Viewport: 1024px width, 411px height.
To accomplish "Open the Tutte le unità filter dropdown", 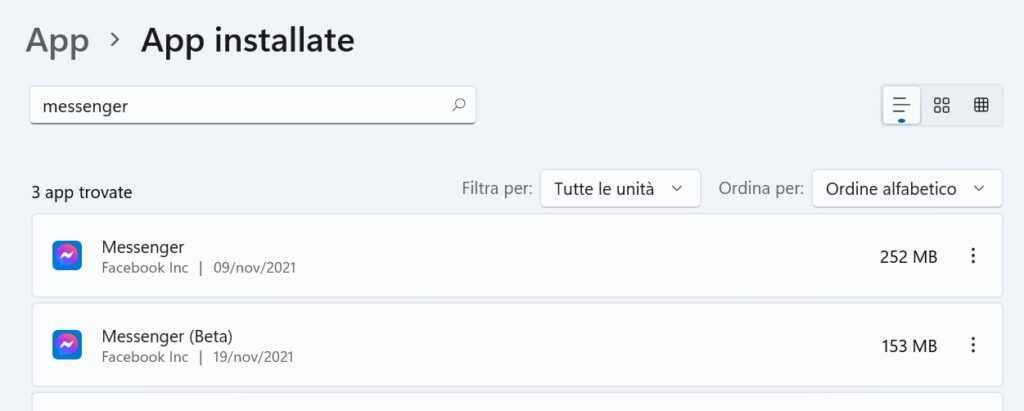I will (x=620, y=188).
